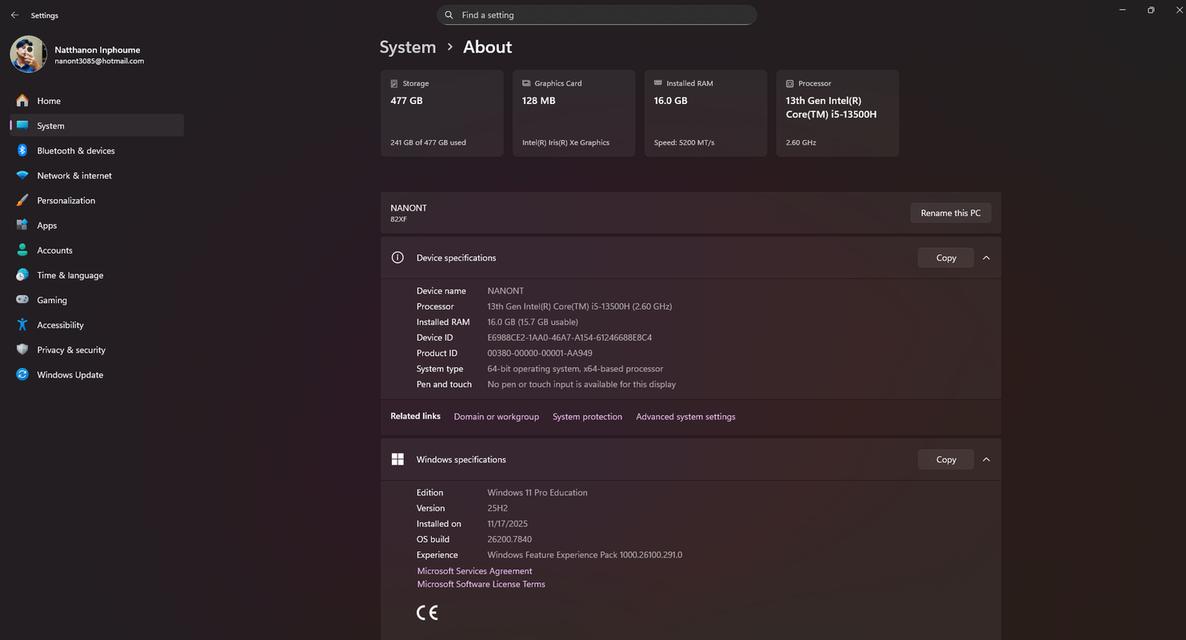The image size is (1186, 640).
Task: Click the back arrow in title bar
Action: 14,15
